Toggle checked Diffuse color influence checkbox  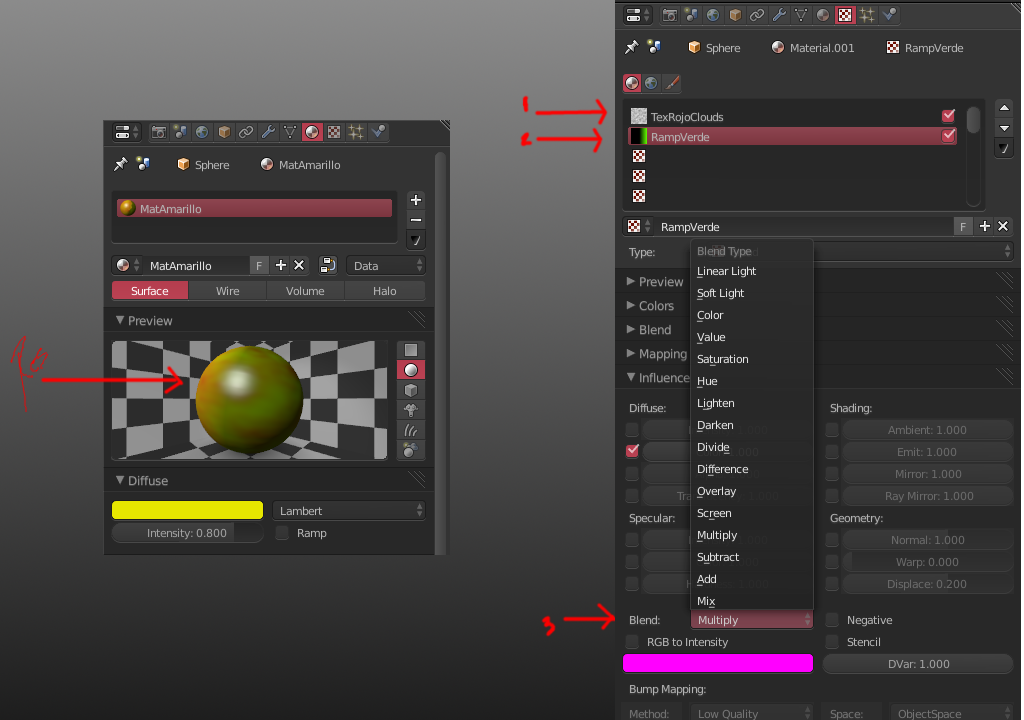(x=632, y=451)
